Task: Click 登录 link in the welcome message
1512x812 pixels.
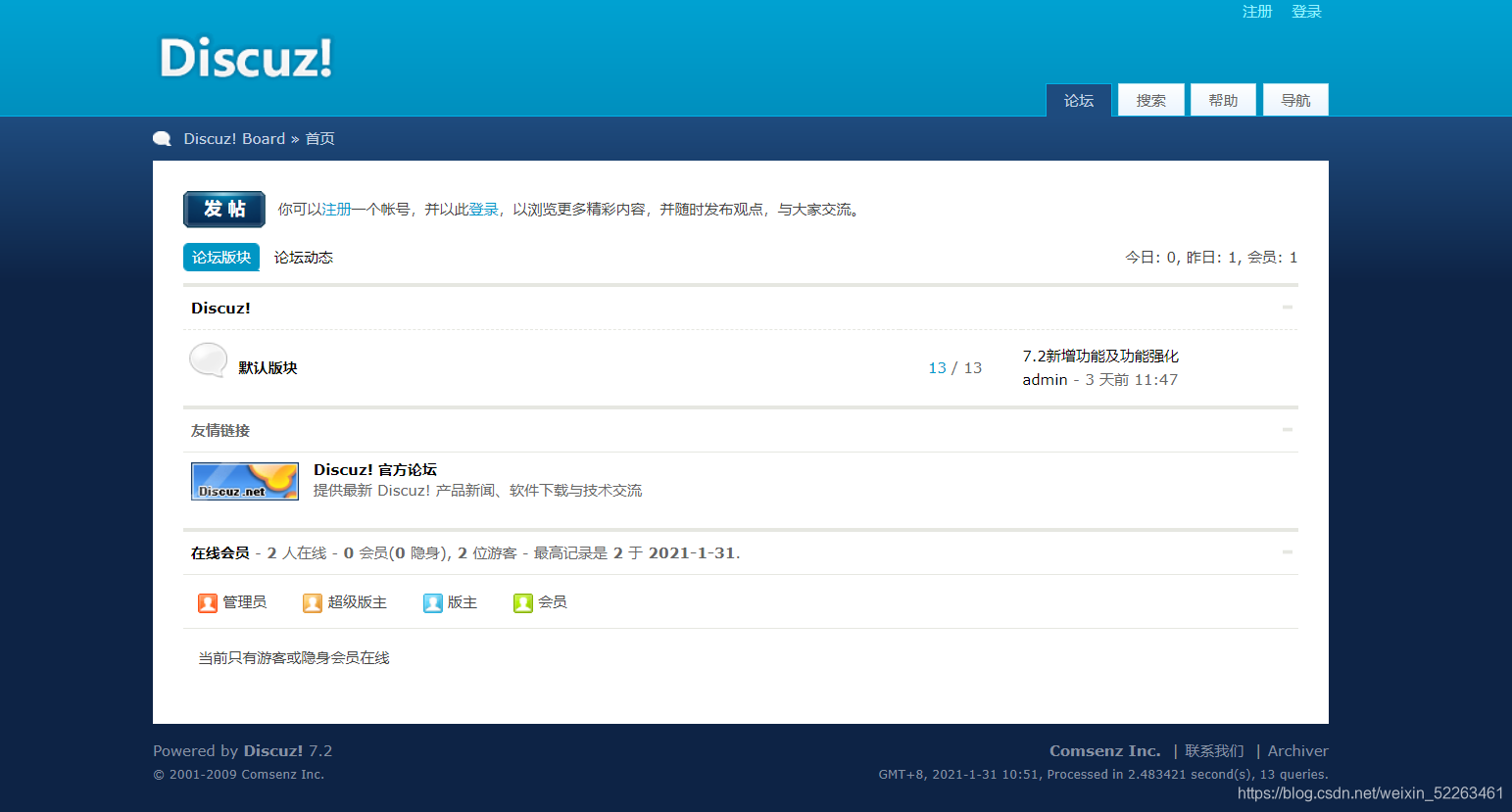Action: (x=483, y=210)
